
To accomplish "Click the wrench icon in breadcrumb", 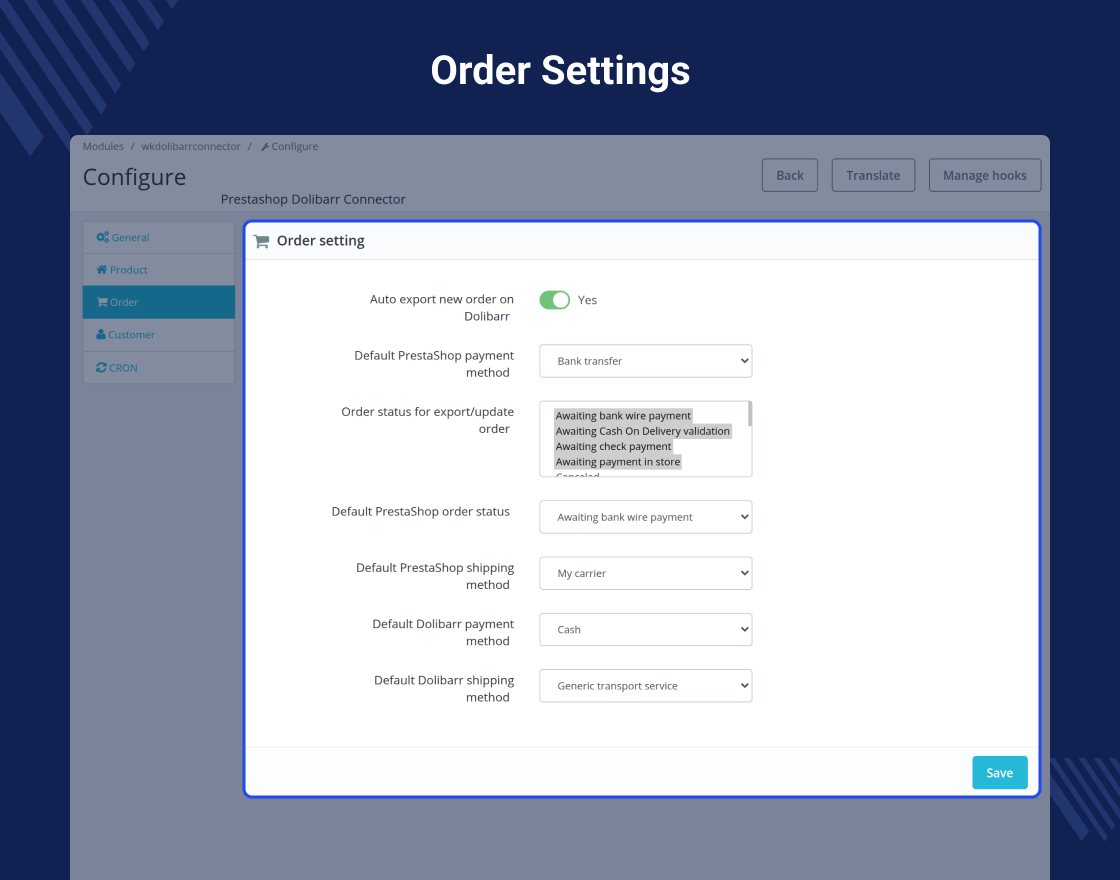I will click(x=265, y=147).
